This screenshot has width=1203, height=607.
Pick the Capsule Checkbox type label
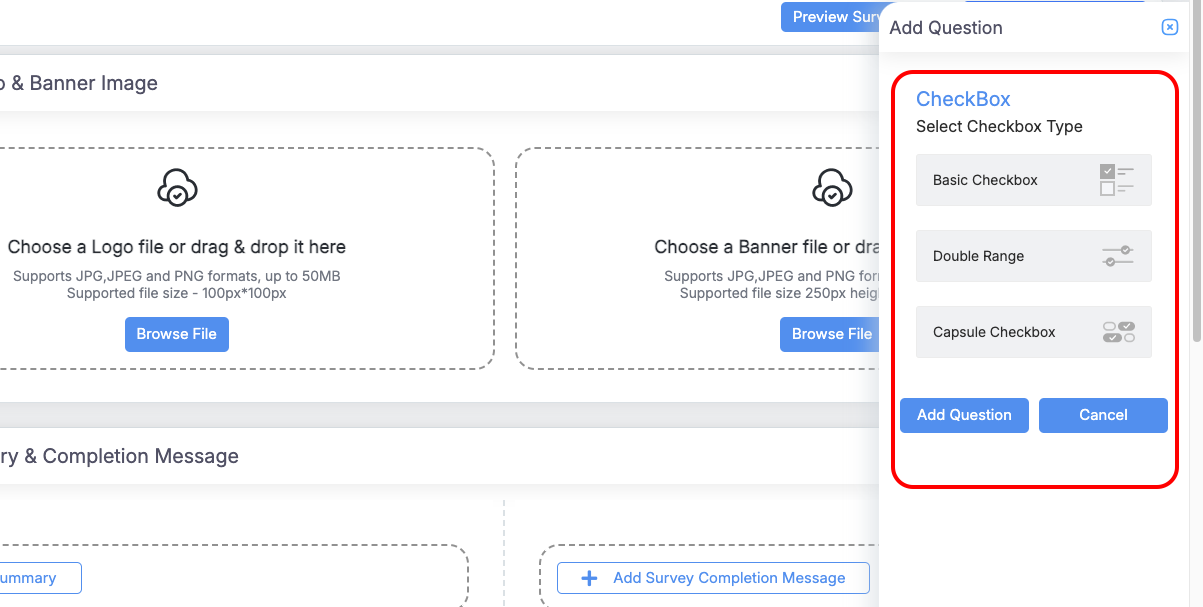coord(994,332)
